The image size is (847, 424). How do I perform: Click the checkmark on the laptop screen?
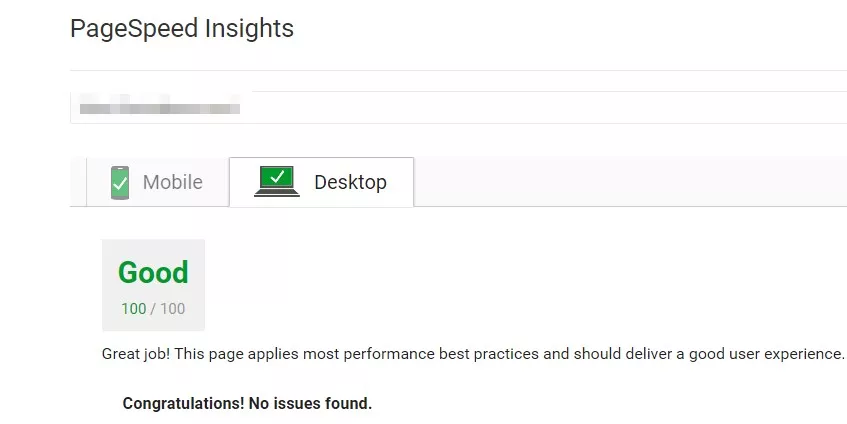[277, 176]
